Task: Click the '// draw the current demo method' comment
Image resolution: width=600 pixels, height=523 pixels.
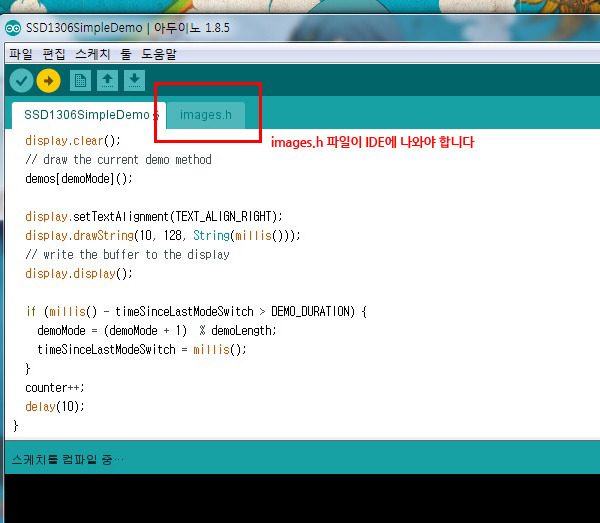Action: tap(118, 160)
